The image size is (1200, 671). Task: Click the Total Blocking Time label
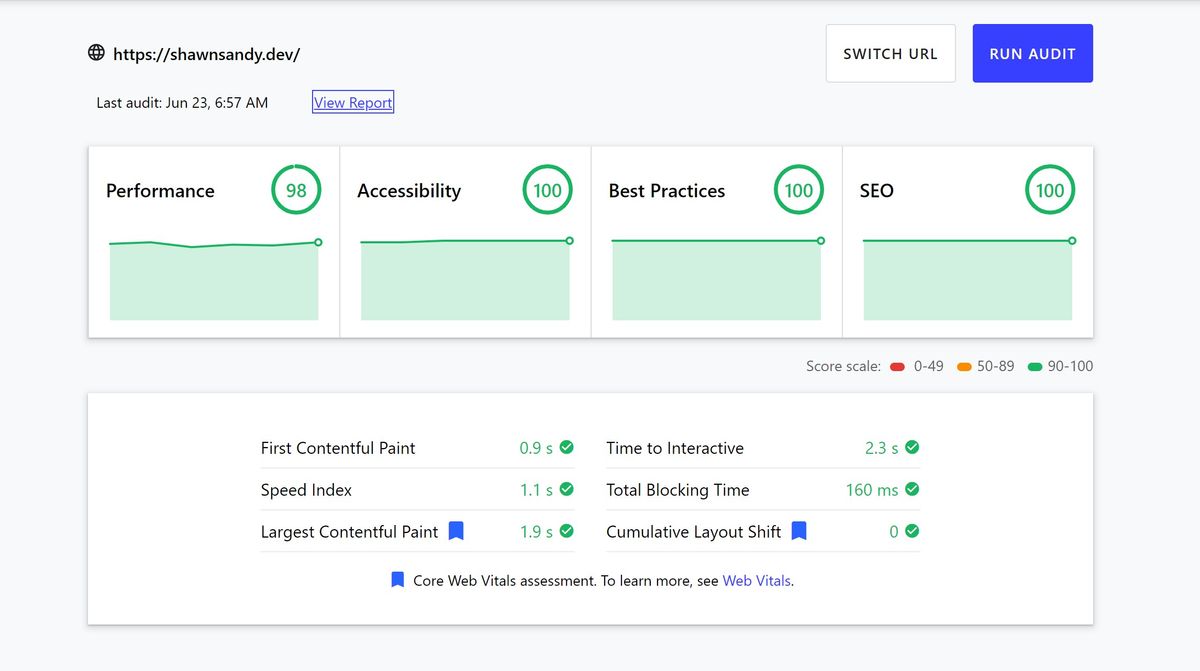(678, 490)
